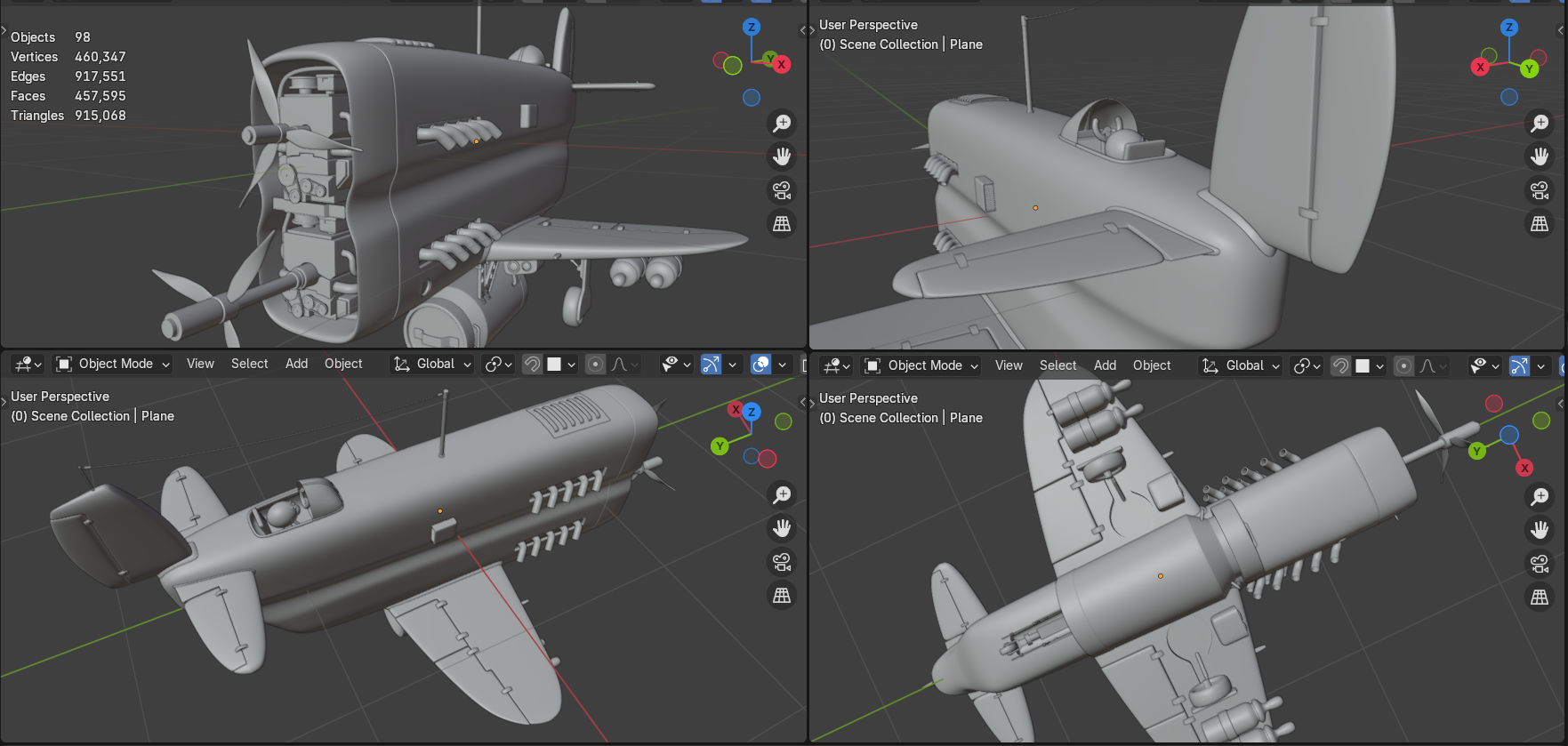Open Object Mode dropdown in bottom-right header

point(921,365)
